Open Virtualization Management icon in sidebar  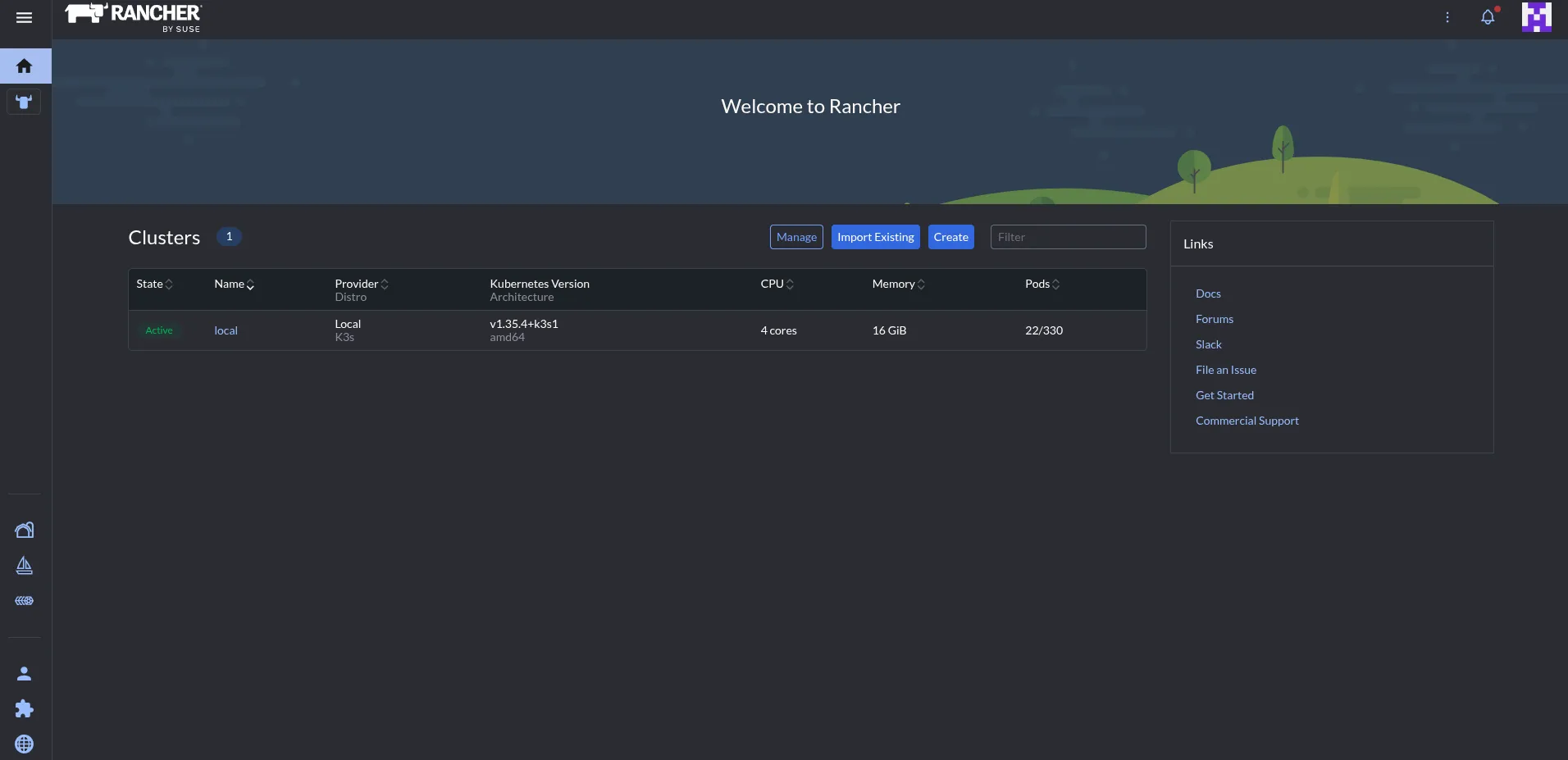pyautogui.click(x=25, y=601)
